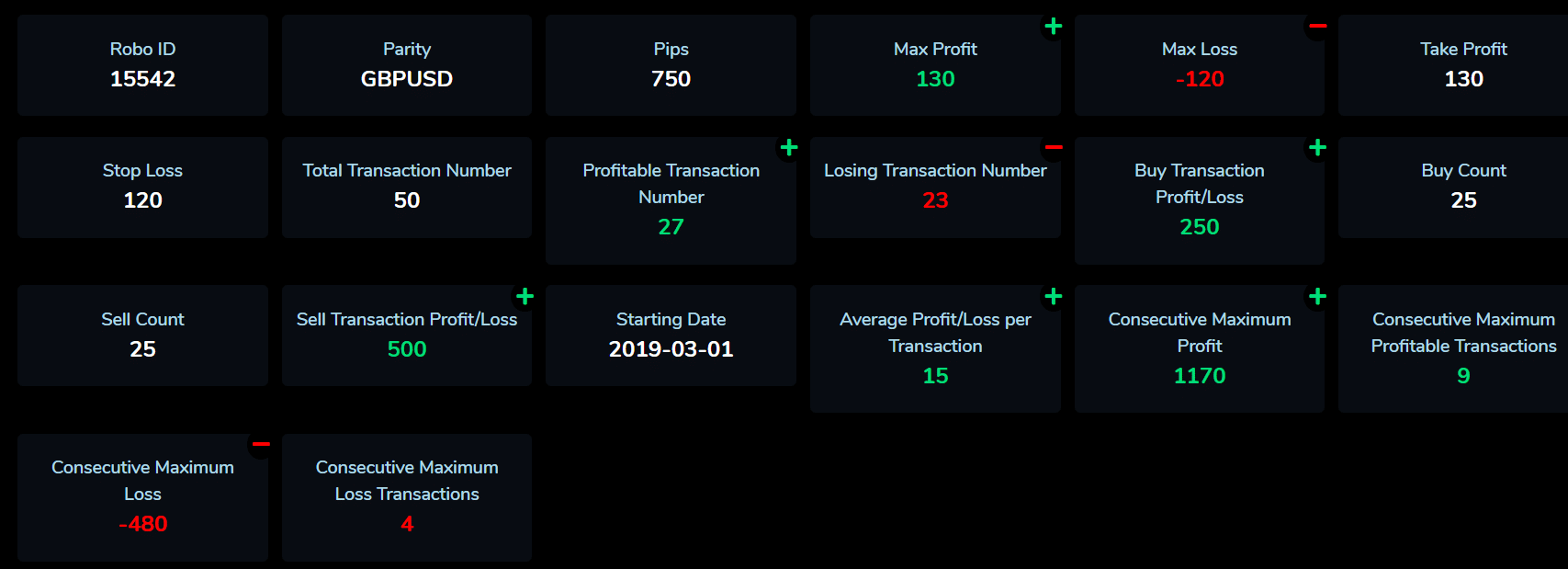Select the Take Profit 130 card

click(x=1453, y=64)
